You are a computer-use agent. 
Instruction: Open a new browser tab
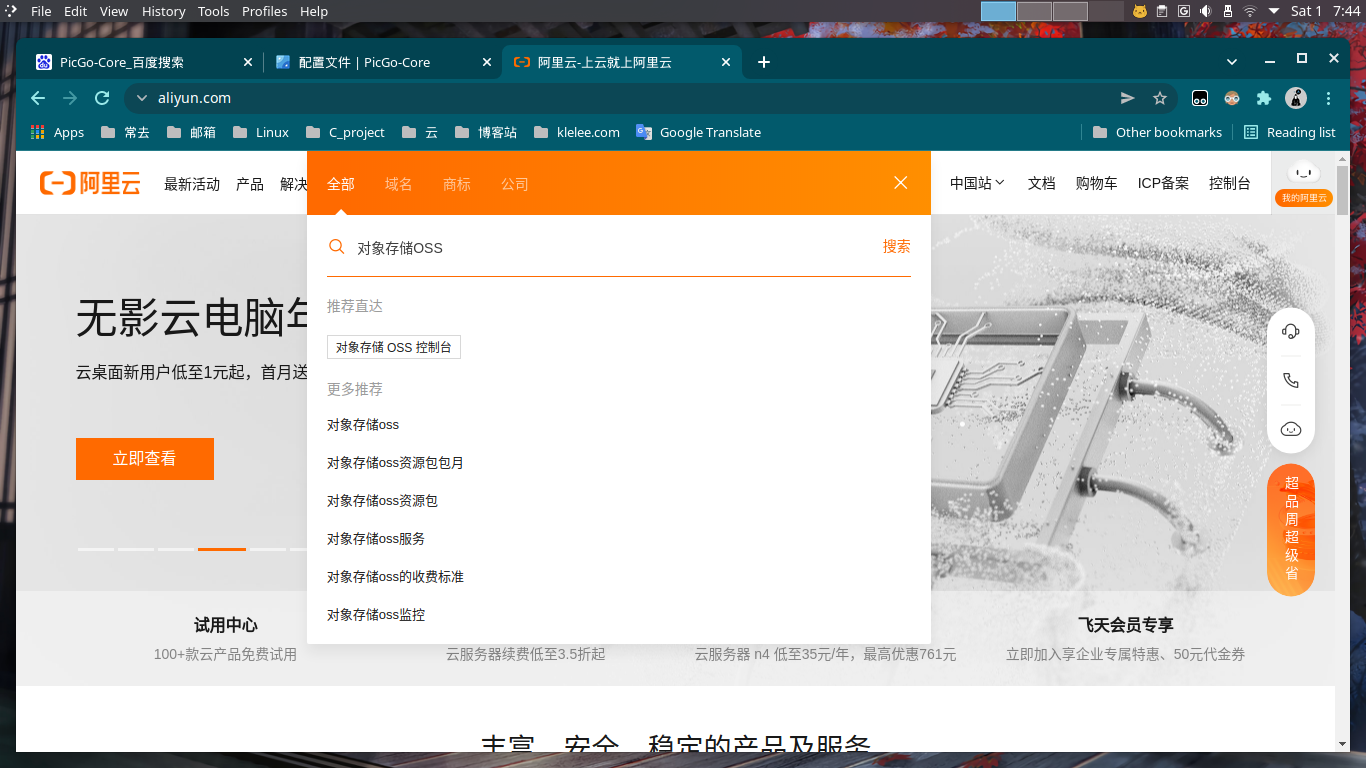pyautogui.click(x=764, y=62)
